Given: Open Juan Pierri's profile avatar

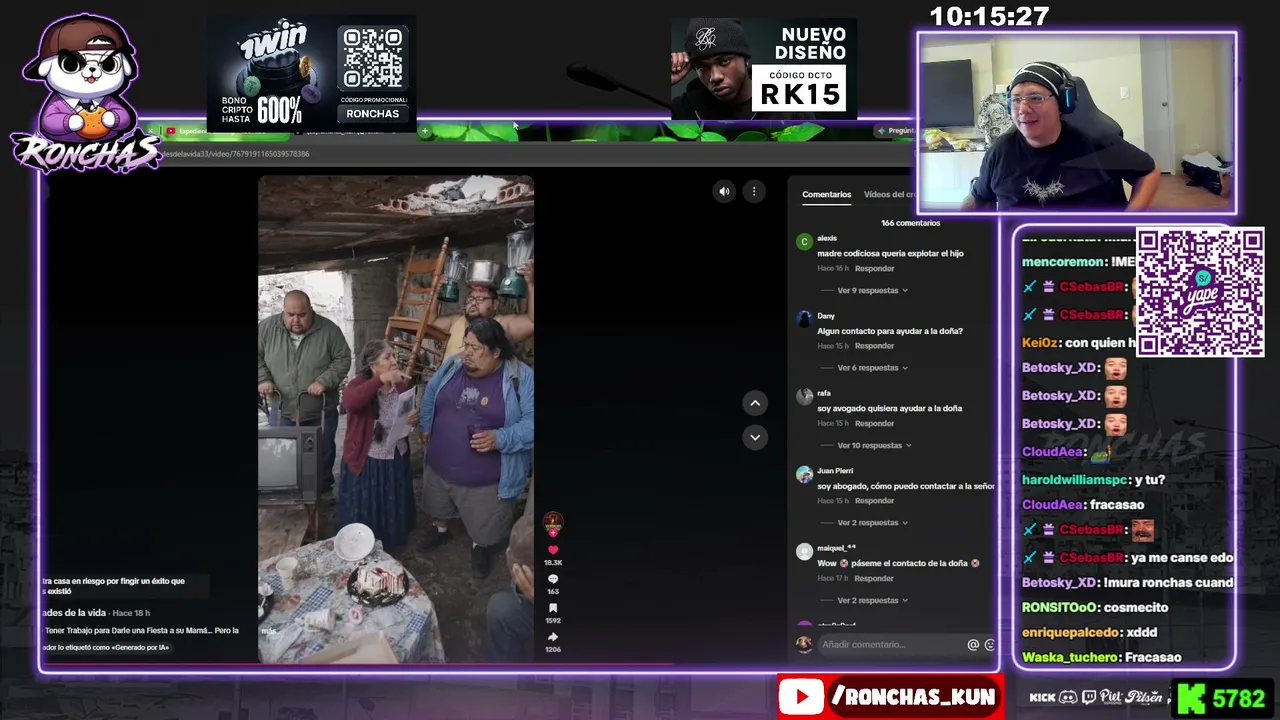Looking at the screenshot, I should pyautogui.click(x=804, y=474).
